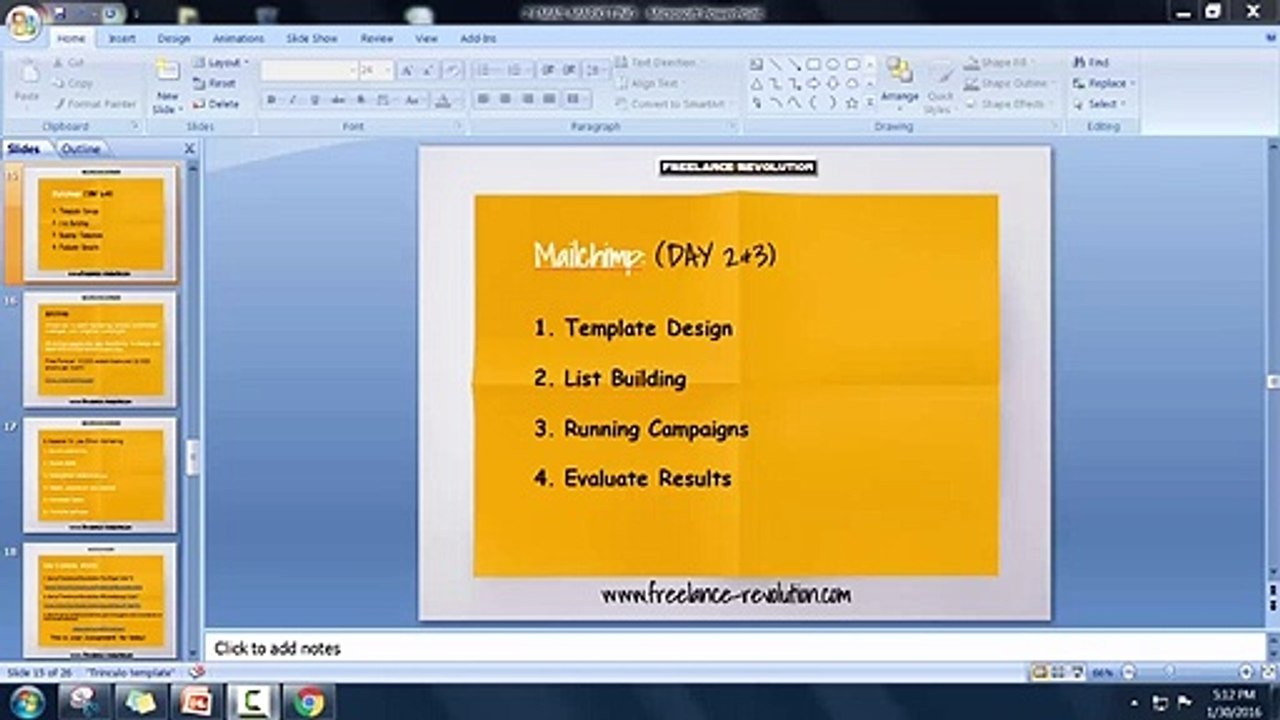Screen dimensions: 1280x720
Task: Toggle underline formatting
Action: tap(315, 100)
